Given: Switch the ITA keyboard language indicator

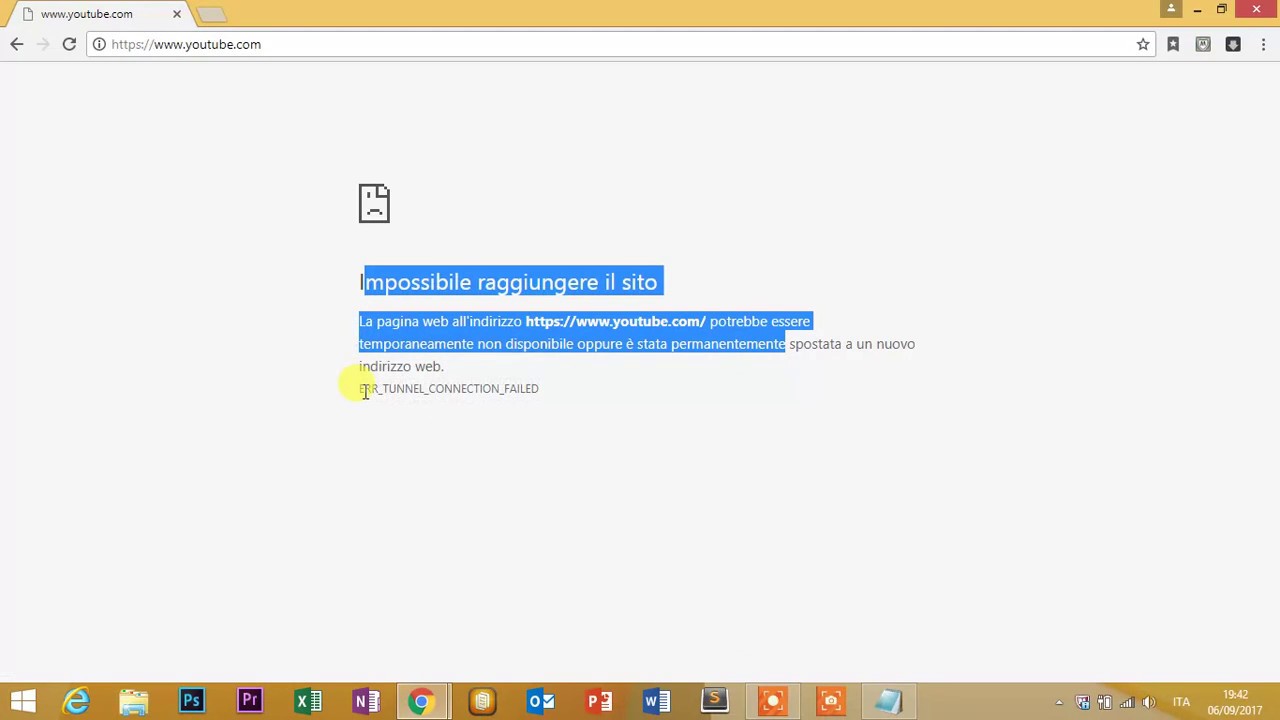Looking at the screenshot, I should [x=1181, y=702].
